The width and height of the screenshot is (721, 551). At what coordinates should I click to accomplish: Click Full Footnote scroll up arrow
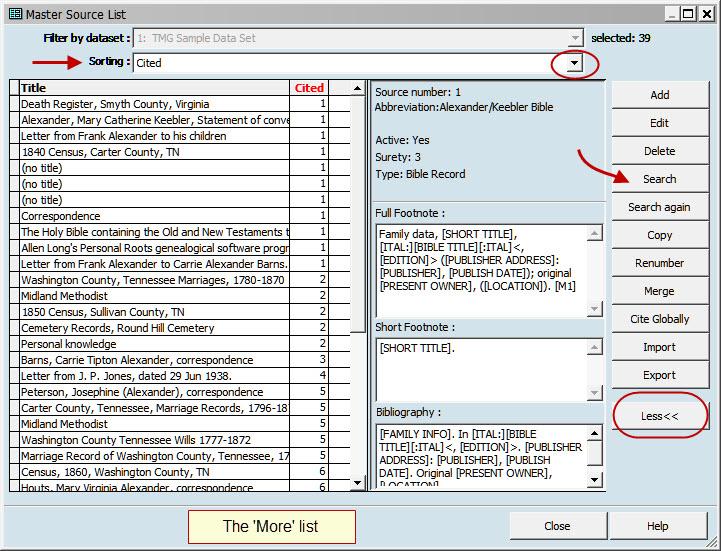[x=595, y=233]
